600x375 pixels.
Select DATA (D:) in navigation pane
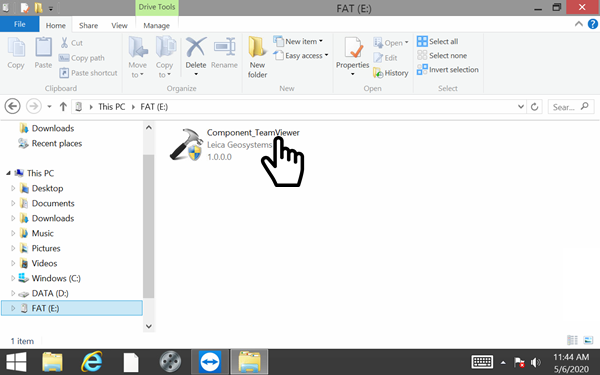pos(50,293)
